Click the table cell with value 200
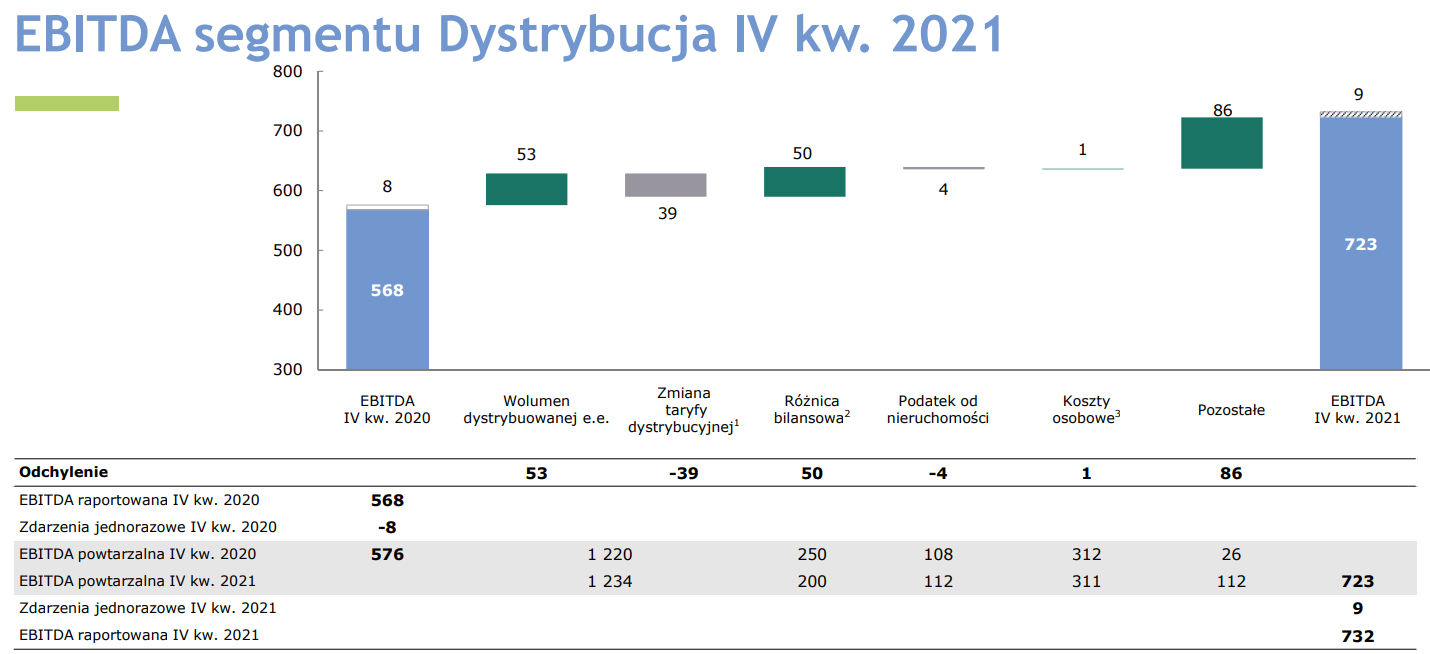1430x654 pixels. click(x=812, y=581)
